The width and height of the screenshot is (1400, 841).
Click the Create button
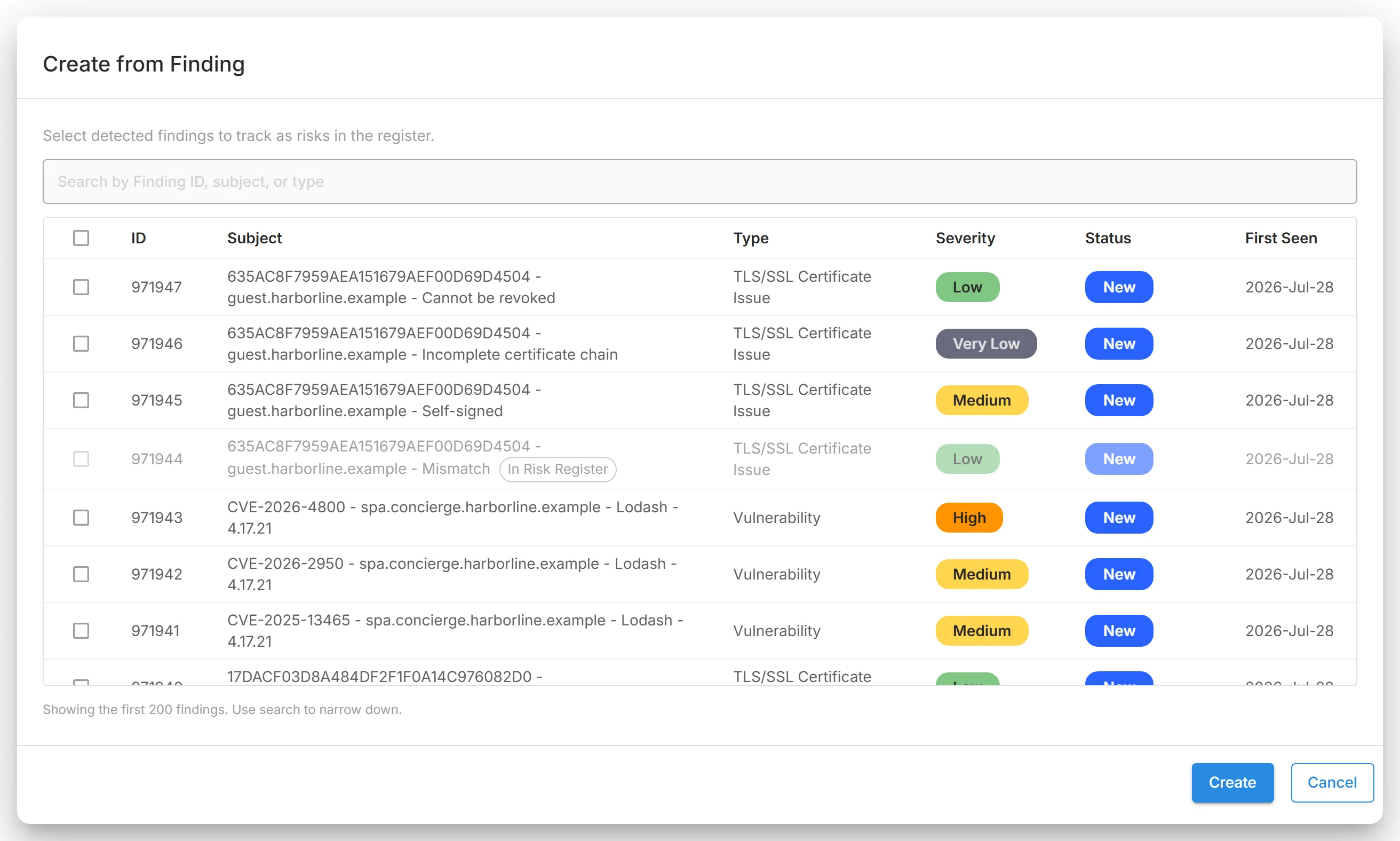(1232, 782)
